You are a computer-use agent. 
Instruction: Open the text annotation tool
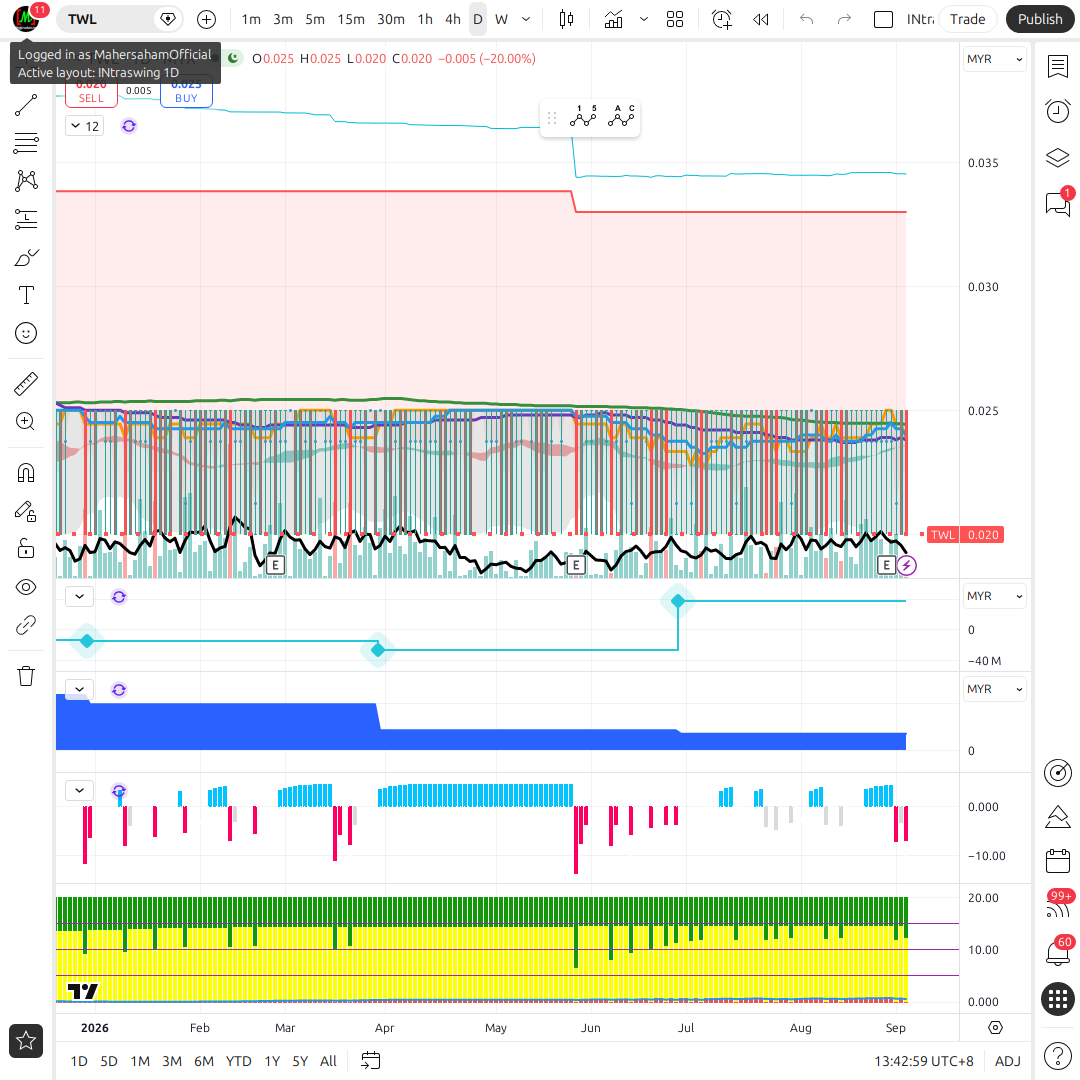26,295
